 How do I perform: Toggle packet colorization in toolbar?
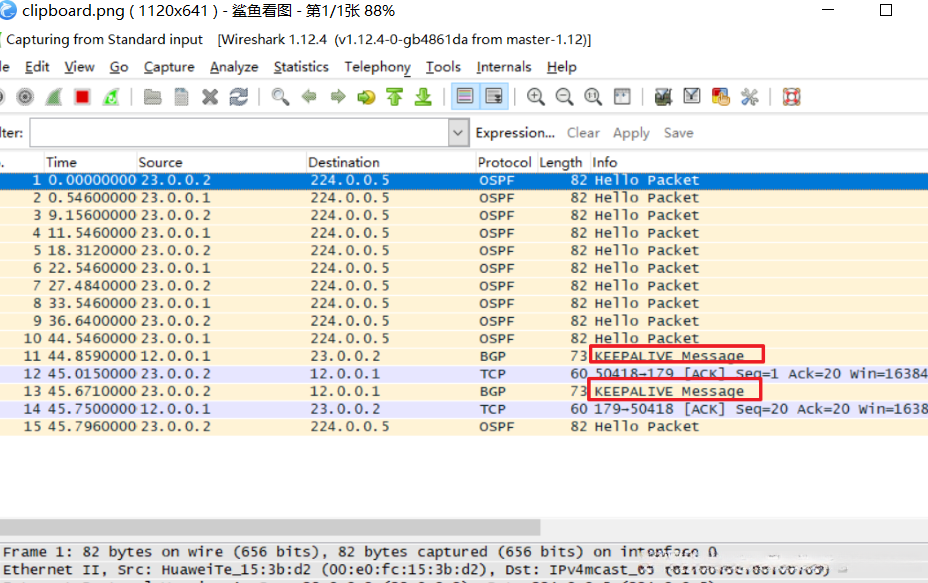pos(464,97)
